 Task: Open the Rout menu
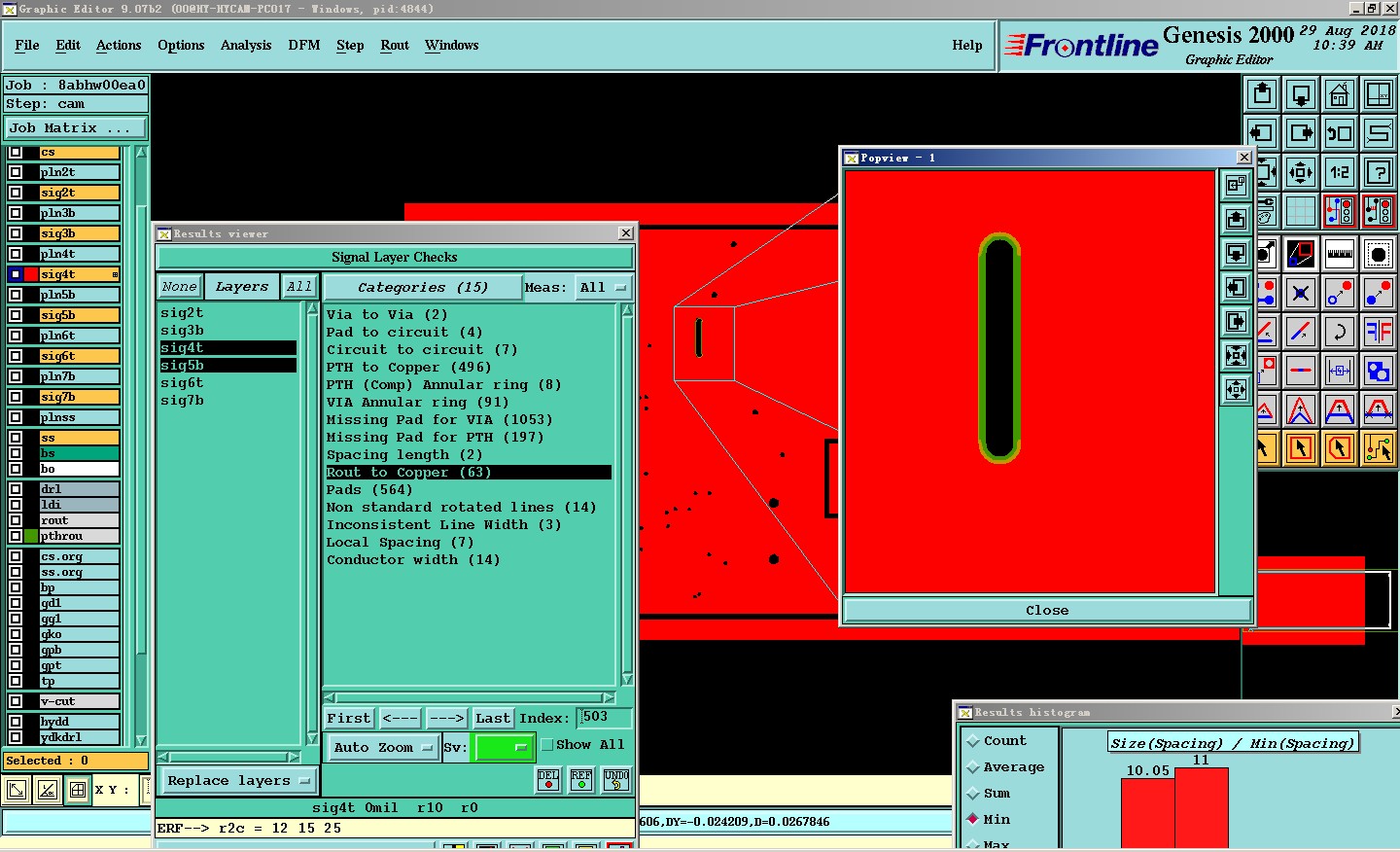tap(395, 46)
